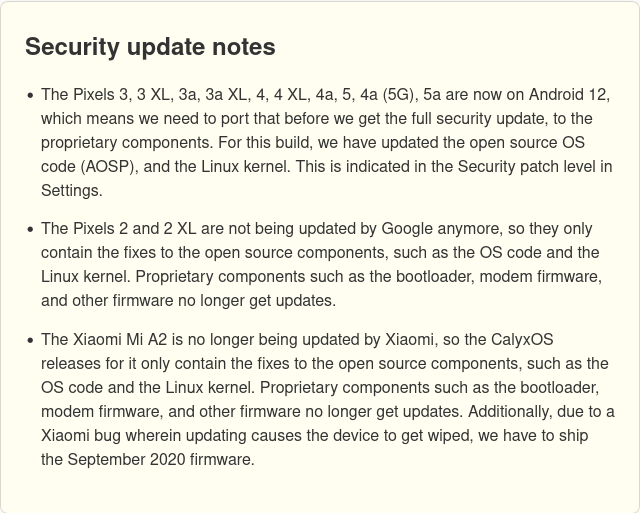This screenshot has width=640, height=513.
Task: Click the third bullet point marker
Action: pyautogui.click(x=30, y=341)
